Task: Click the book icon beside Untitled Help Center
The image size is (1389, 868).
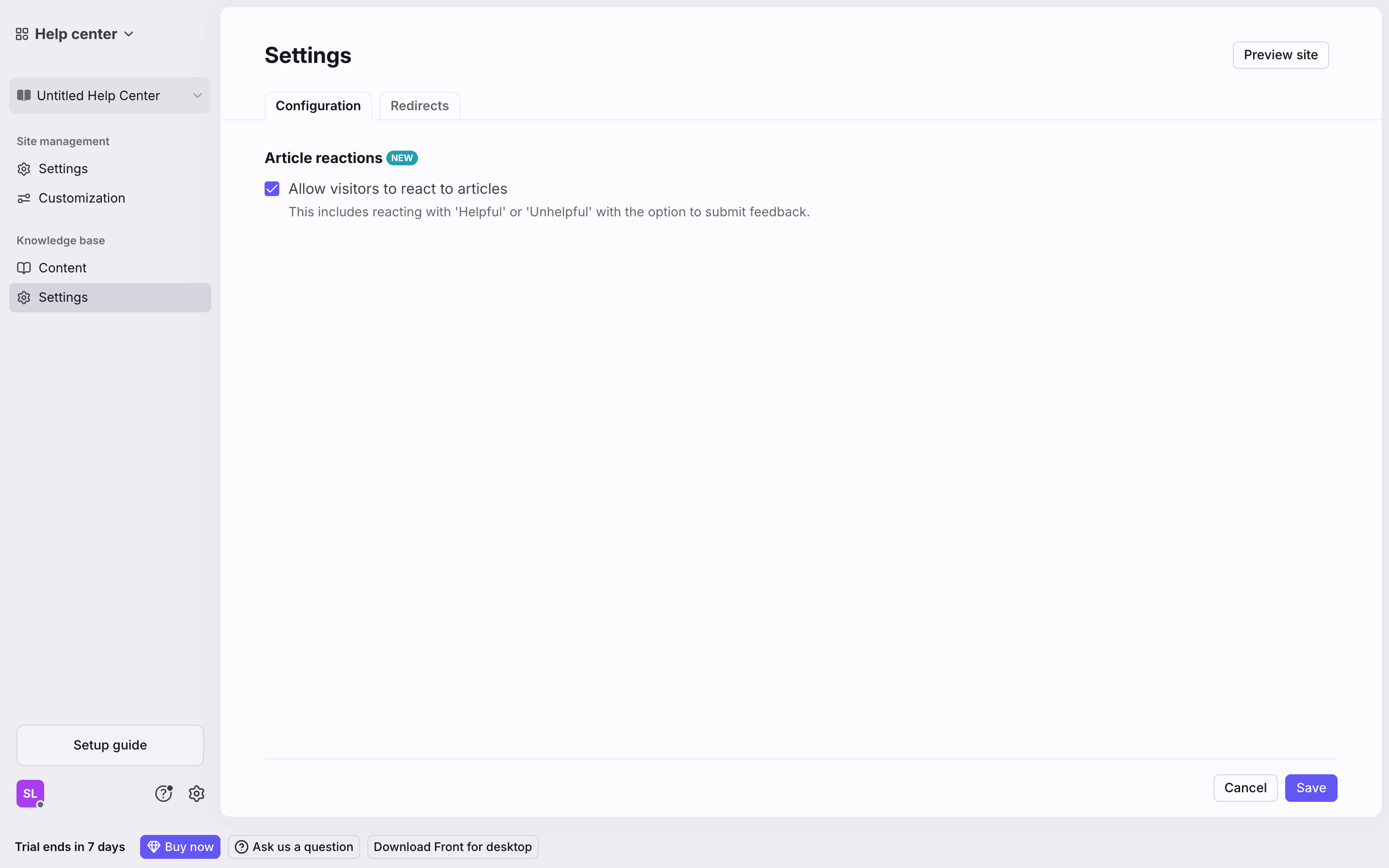Action: [23, 96]
